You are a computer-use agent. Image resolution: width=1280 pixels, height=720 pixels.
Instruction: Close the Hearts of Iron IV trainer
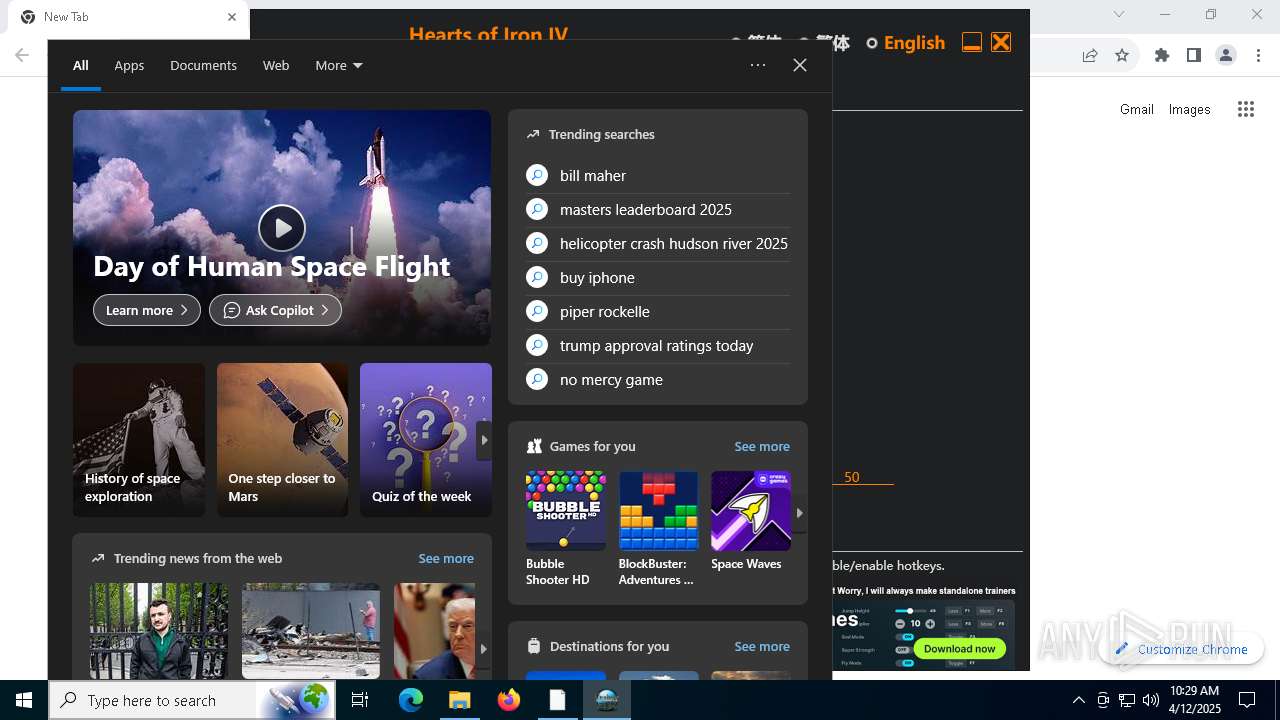[1001, 42]
